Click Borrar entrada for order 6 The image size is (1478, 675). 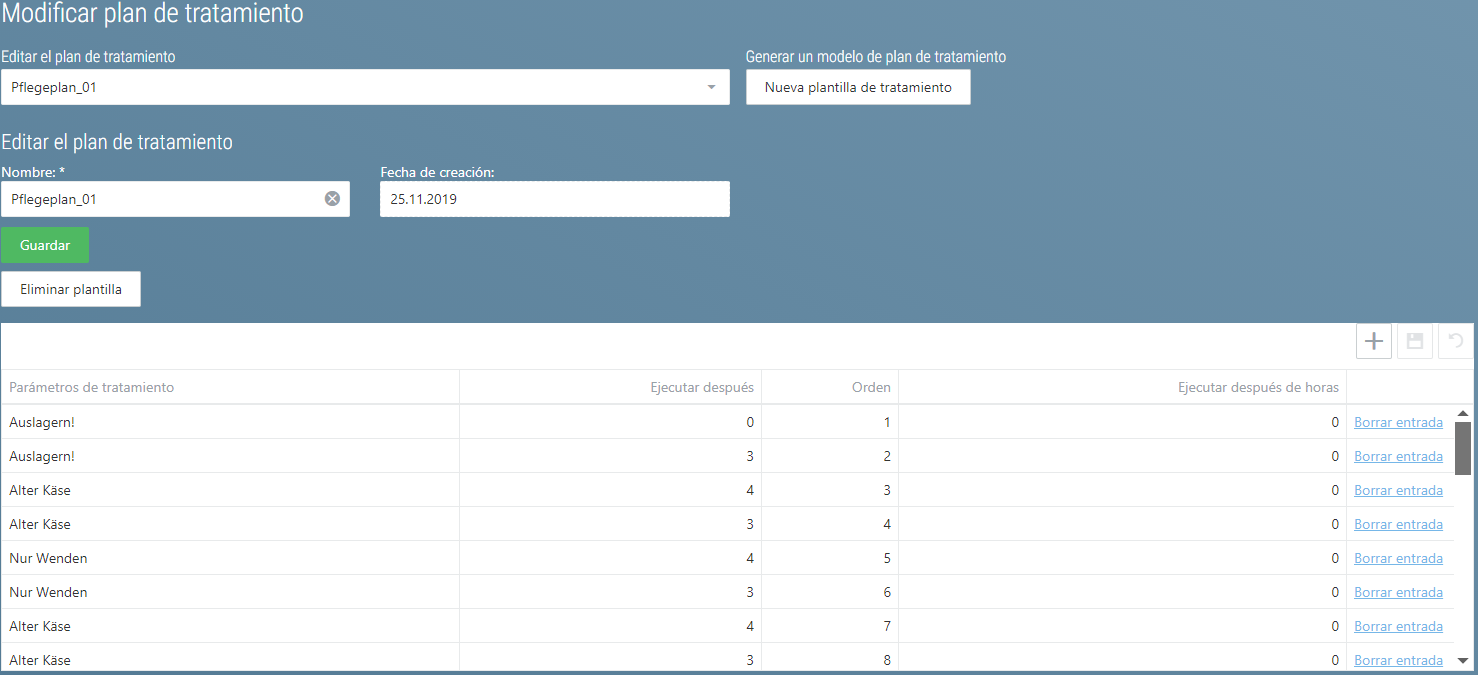(x=1398, y=592)
